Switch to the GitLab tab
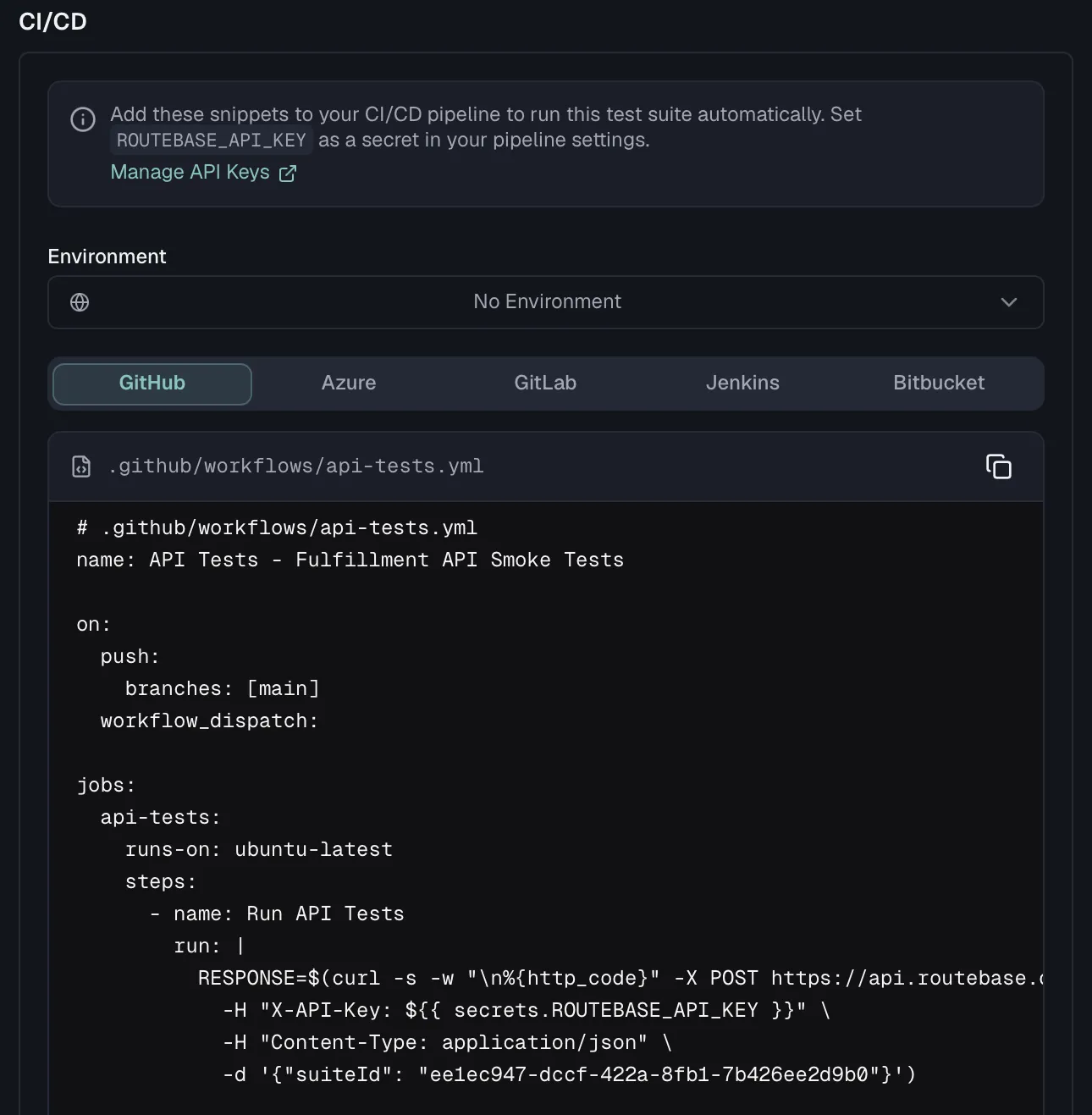 tap(545, 384)
